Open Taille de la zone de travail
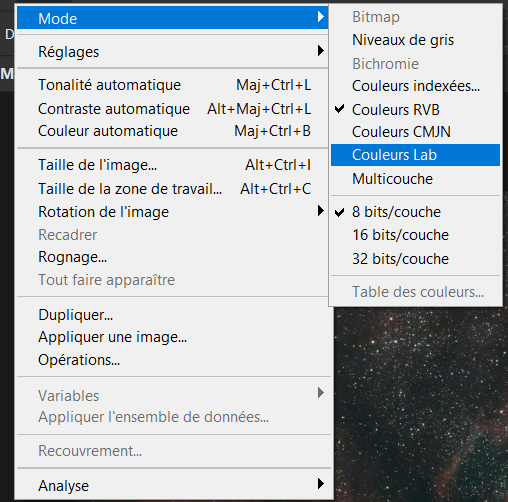 pos(172,189)
